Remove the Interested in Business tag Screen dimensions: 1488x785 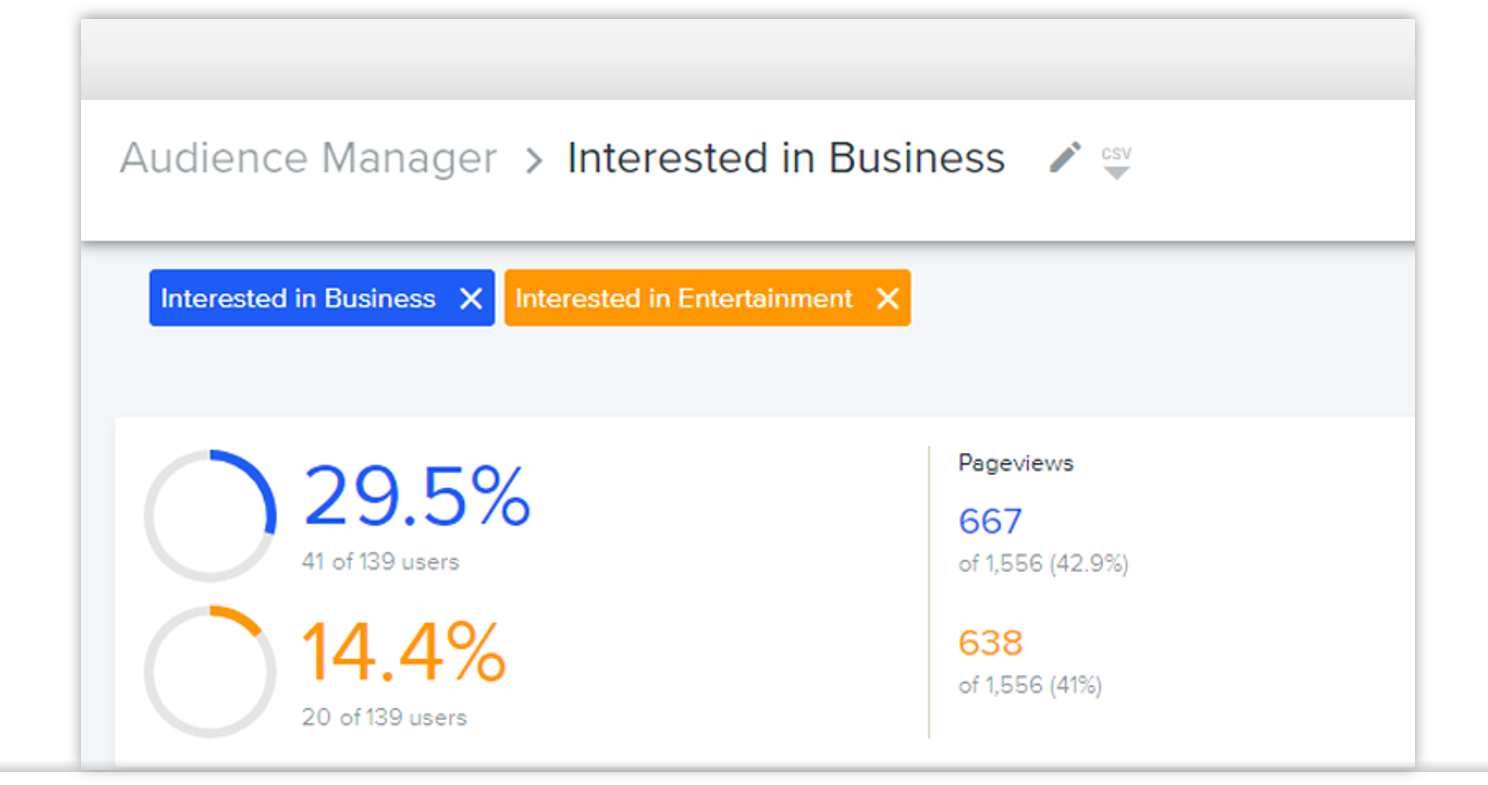pyautogui.click(x=470, y=298)
